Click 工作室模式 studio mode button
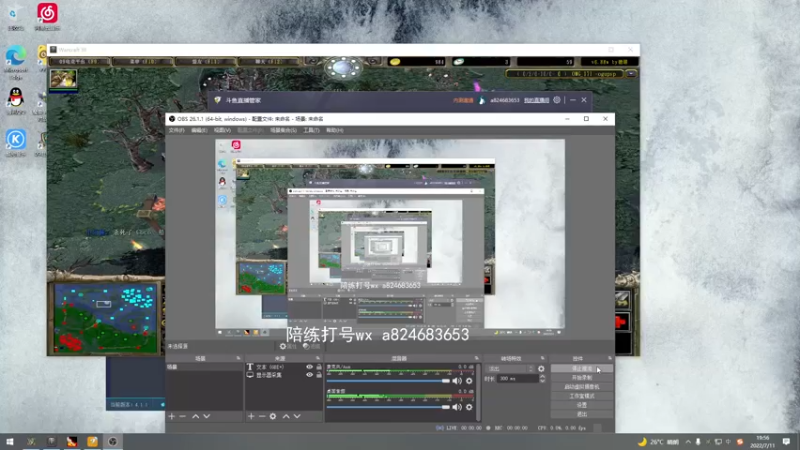800x450 pixels. pos(582,396)
